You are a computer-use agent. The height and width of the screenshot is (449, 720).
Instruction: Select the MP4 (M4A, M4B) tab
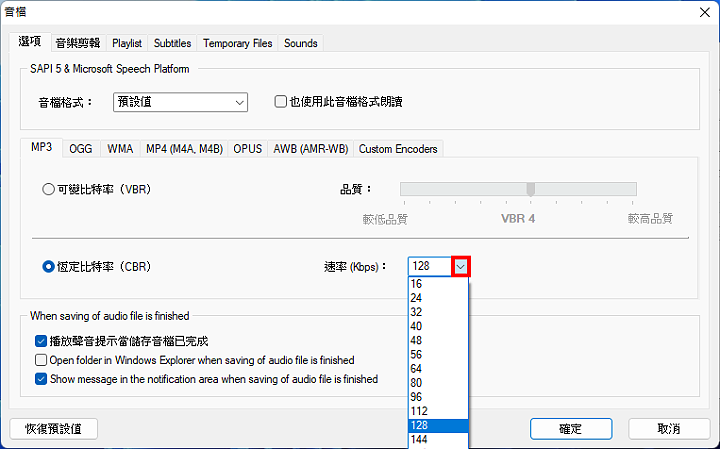(x=184, y=149)
